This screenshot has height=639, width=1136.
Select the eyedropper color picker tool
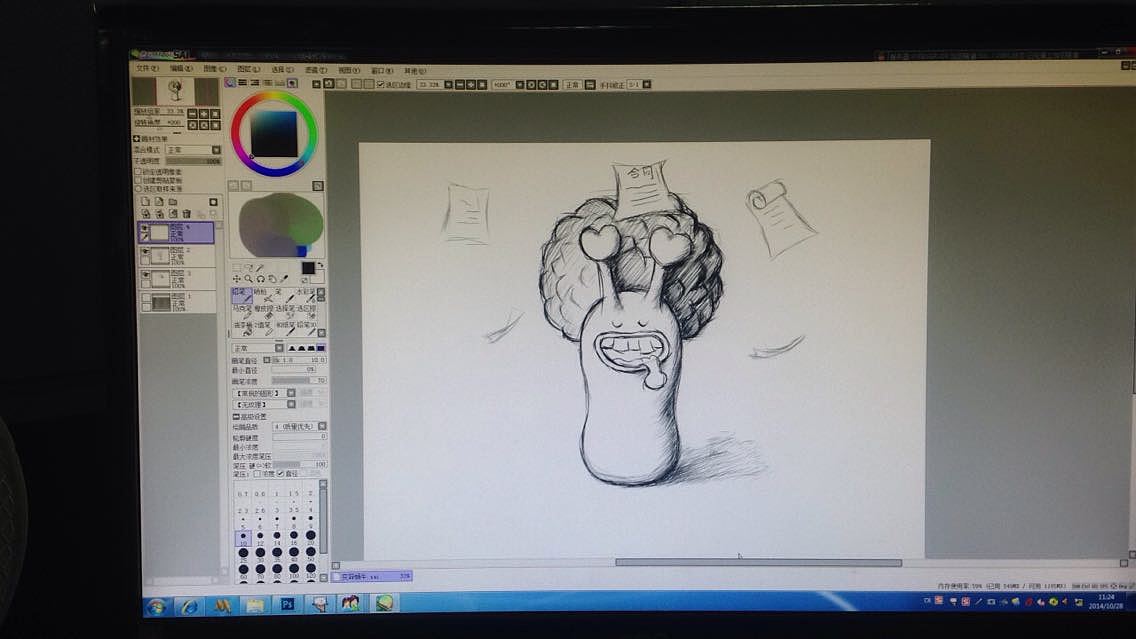coord(284,279)
